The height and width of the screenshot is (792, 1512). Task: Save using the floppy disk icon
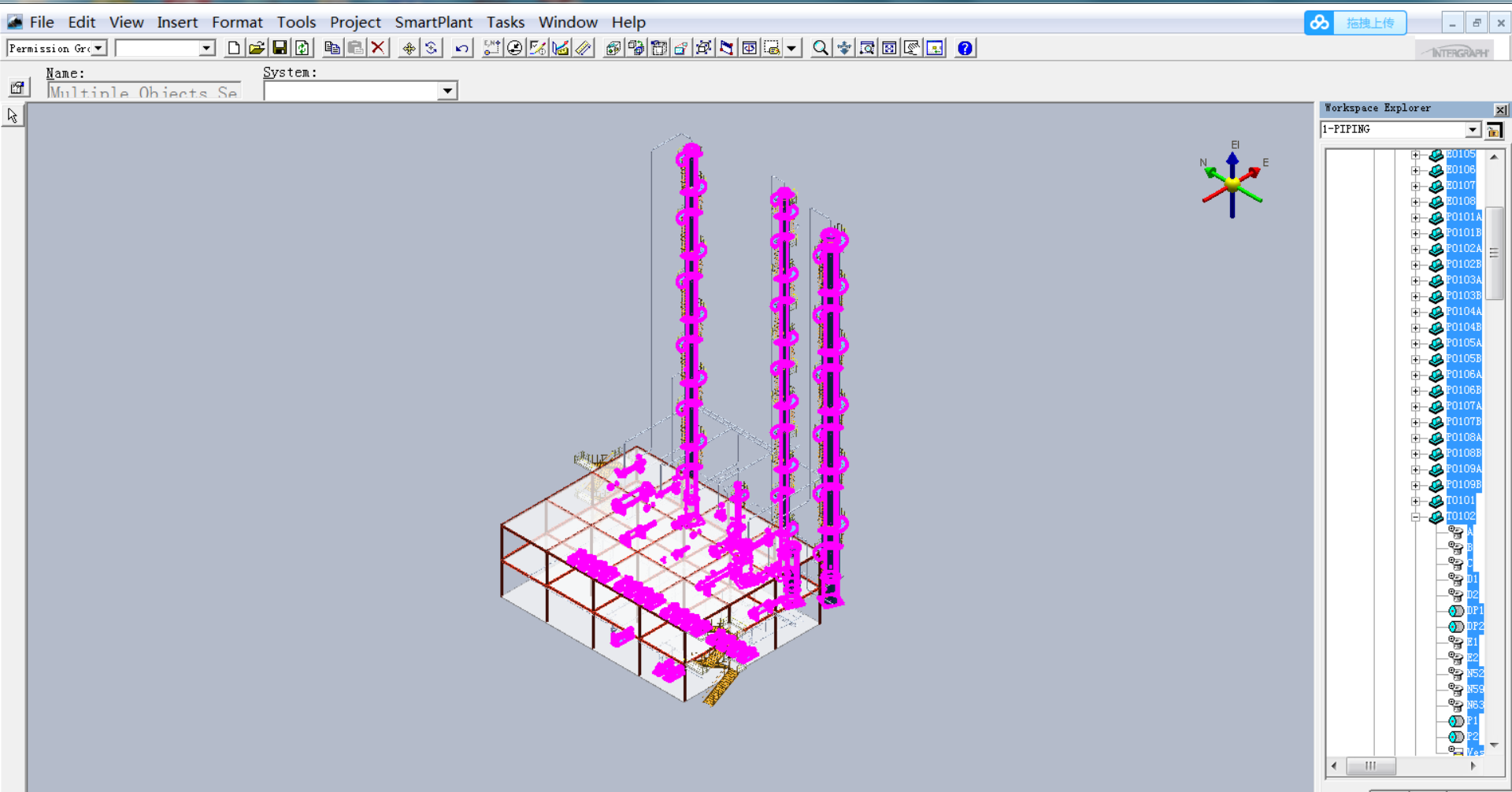[x=280, y=48]
